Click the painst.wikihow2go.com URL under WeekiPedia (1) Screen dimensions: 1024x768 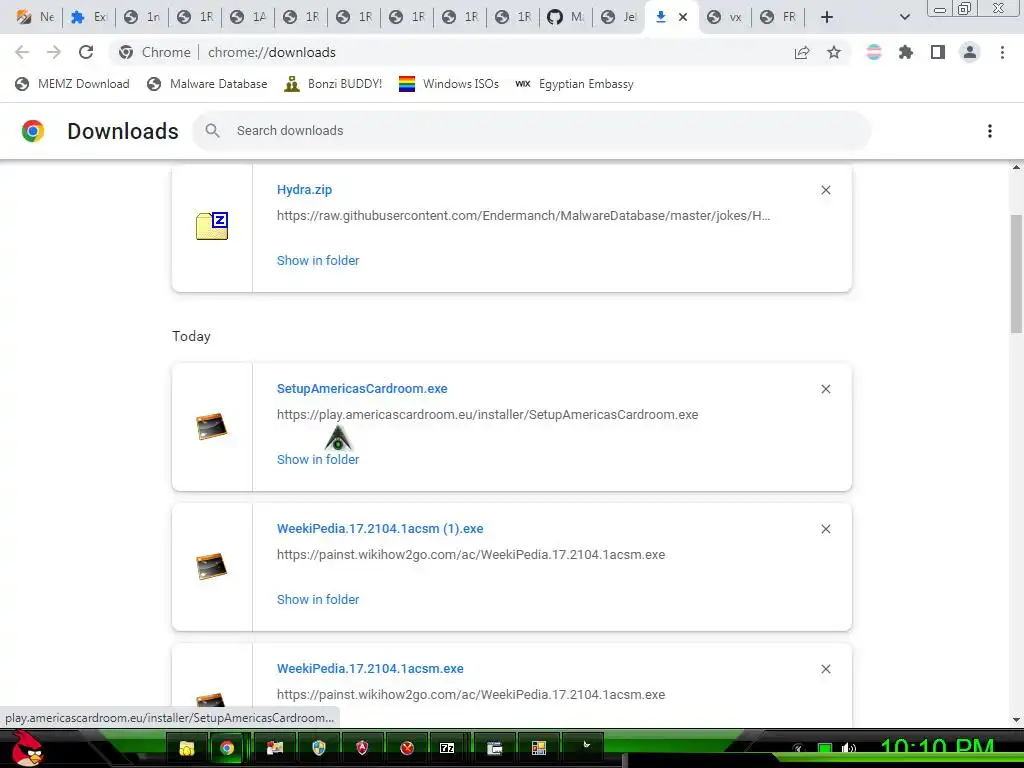coord(471,555)
